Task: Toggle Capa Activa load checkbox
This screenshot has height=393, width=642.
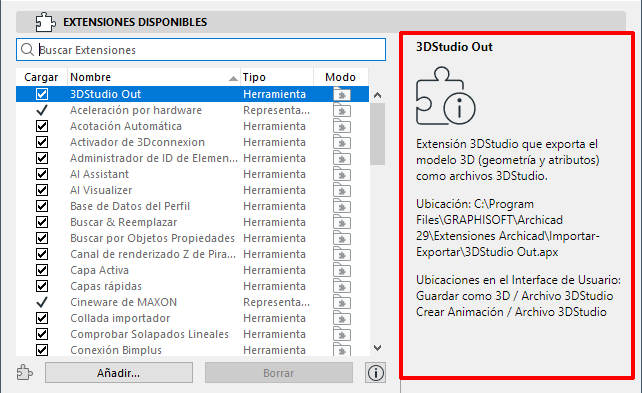Action: (x=42, y=270)
